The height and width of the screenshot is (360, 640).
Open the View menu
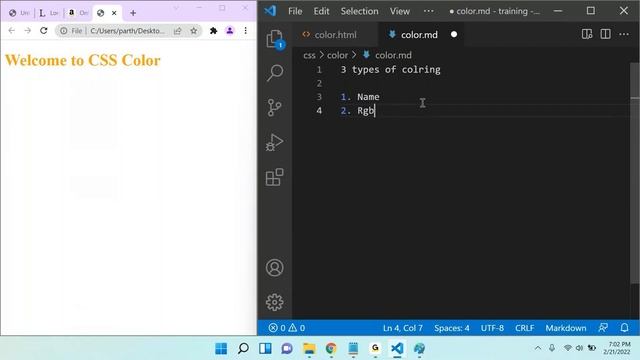[x=400, y=11]
